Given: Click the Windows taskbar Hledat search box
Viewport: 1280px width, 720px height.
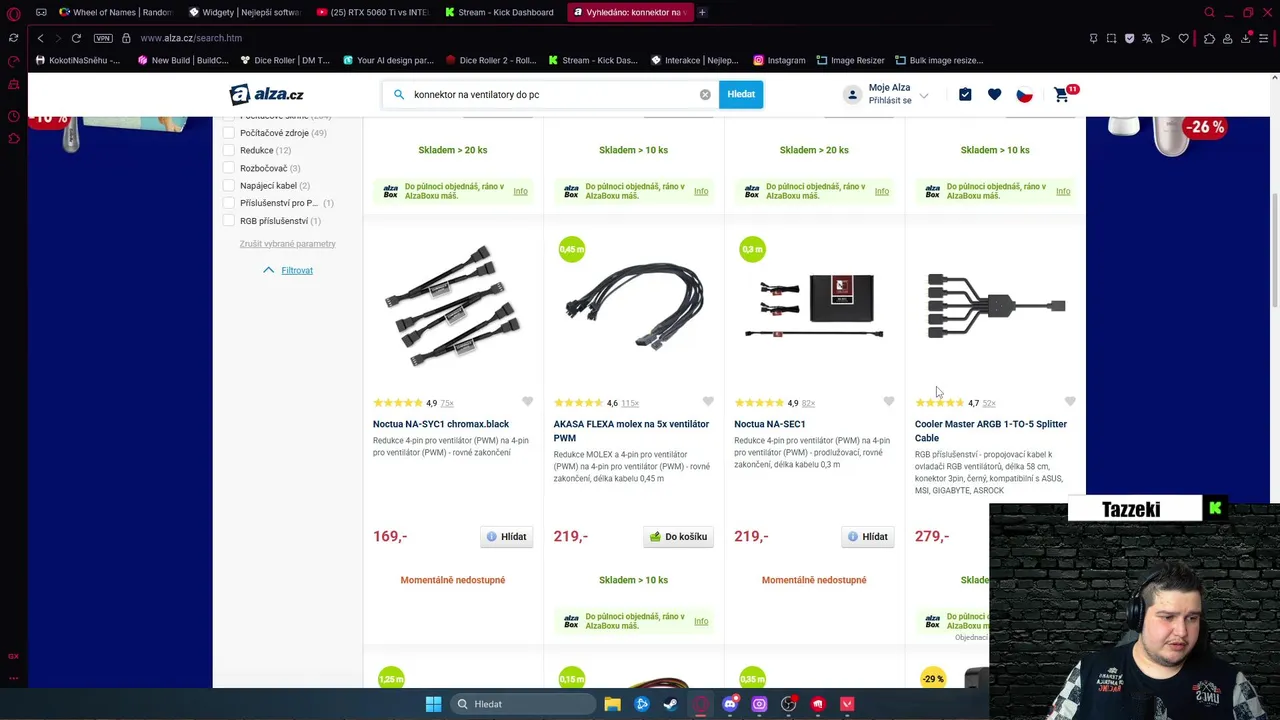Looking at the screenshot, I should point(521,704).
